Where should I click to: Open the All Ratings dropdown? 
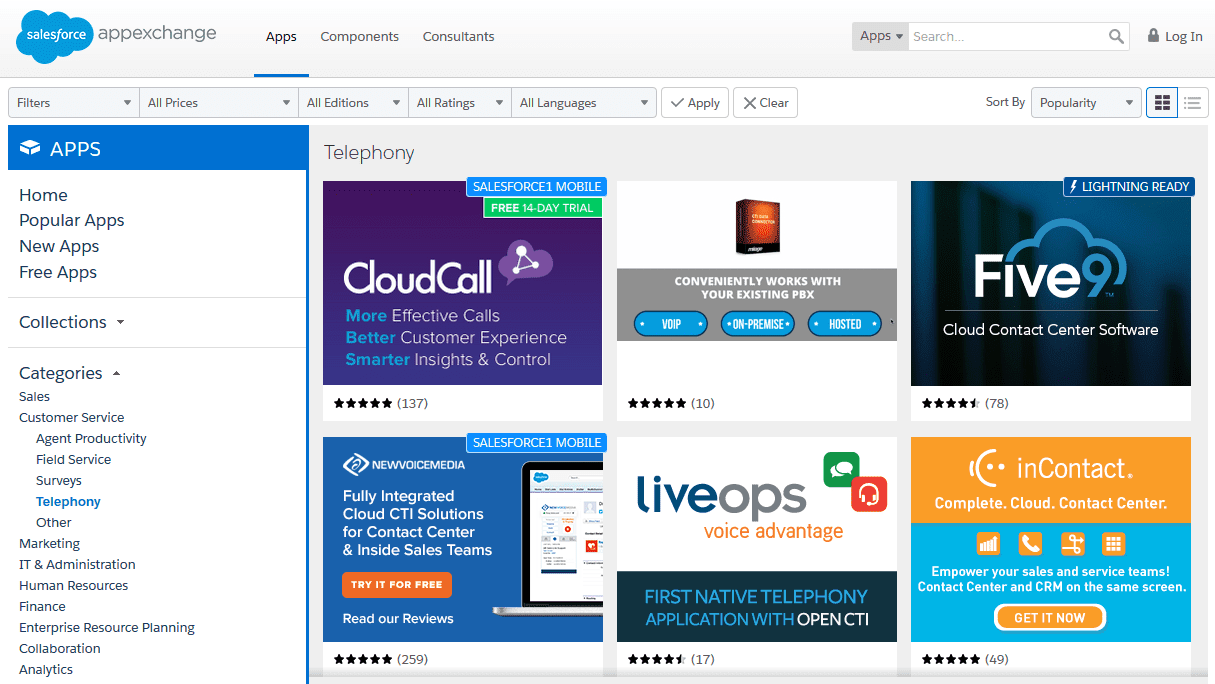point(460,102)
